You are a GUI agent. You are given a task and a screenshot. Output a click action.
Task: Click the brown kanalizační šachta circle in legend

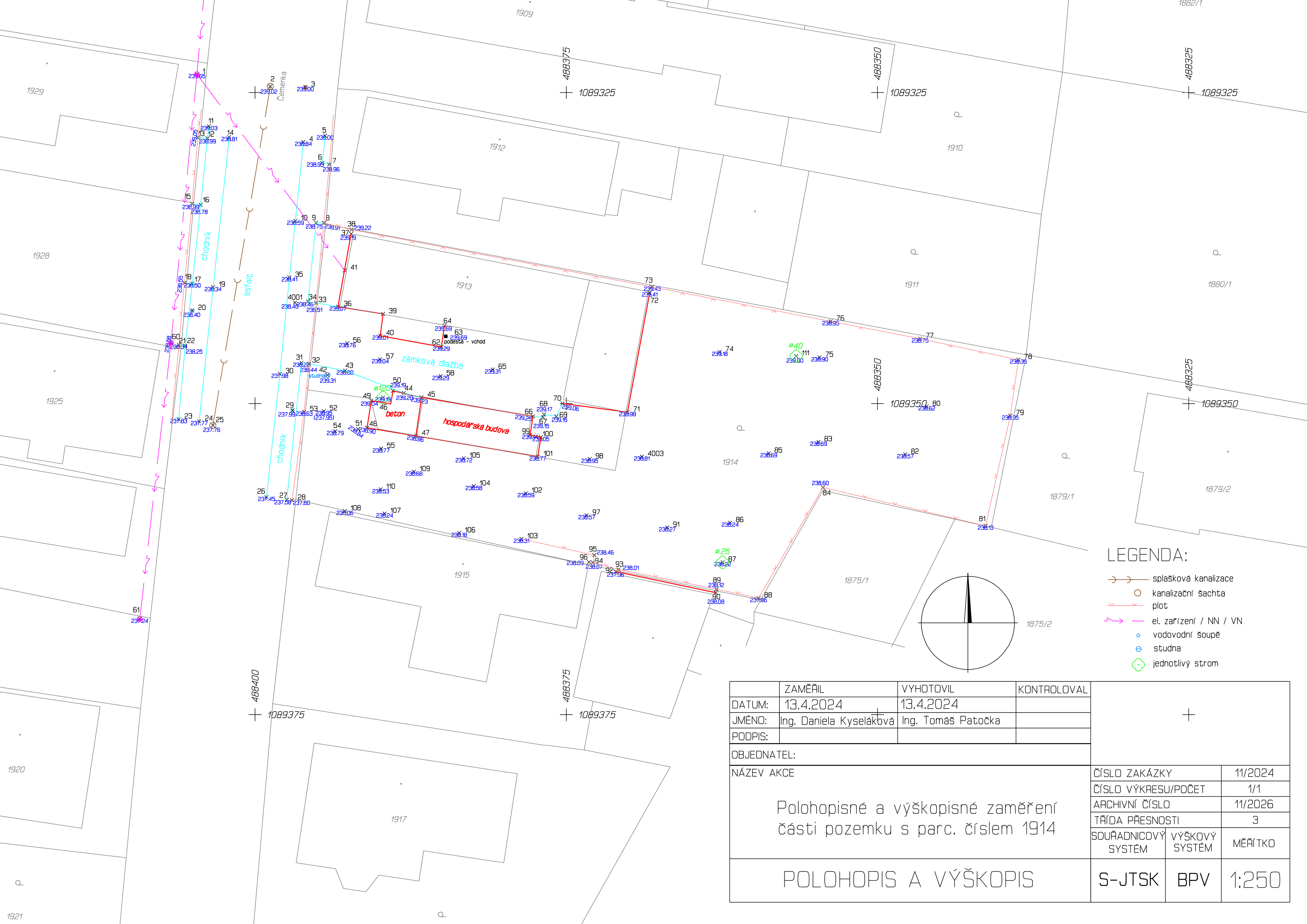tap(1138, 593)
